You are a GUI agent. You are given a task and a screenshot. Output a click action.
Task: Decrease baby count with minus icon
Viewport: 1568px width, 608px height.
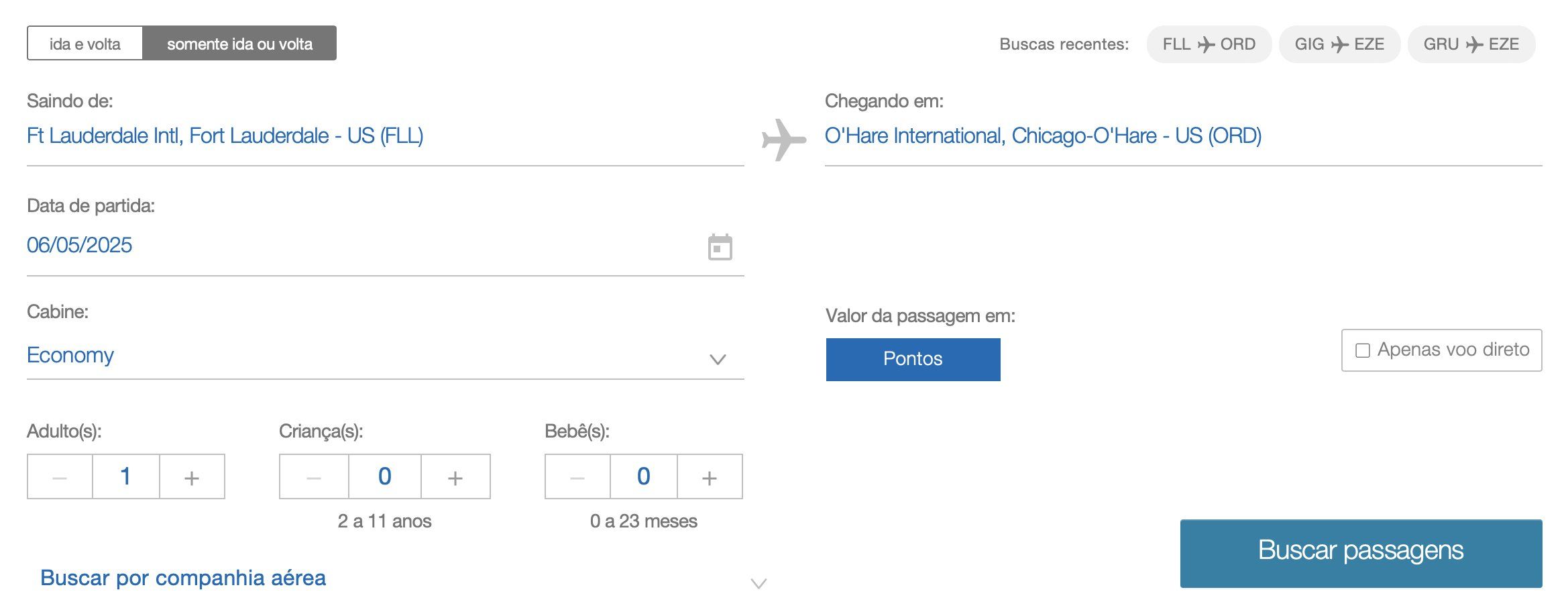coord(577,477)
